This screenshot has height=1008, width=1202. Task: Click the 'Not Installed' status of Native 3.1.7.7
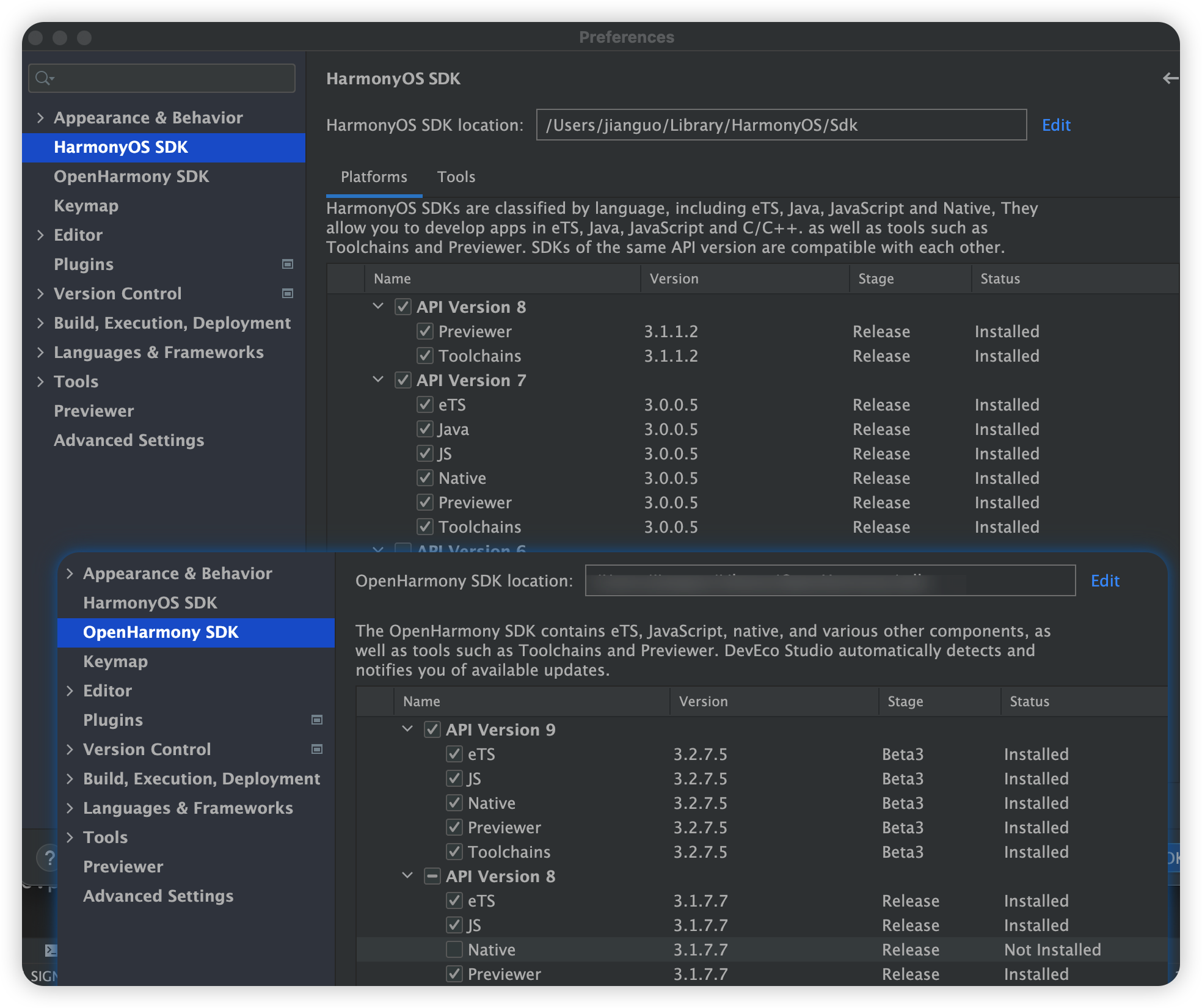[x=1052, y=950]
